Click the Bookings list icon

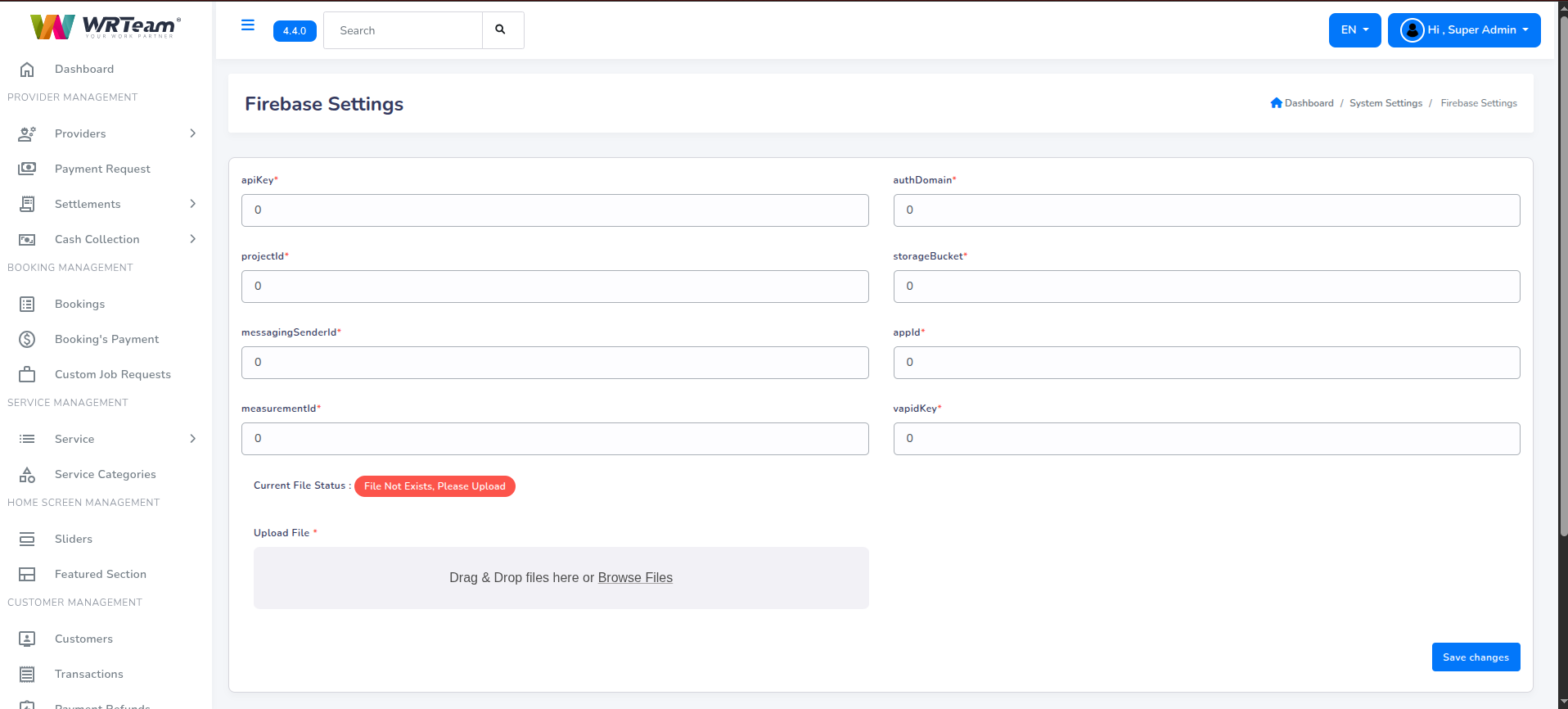[x=27, y=305]
